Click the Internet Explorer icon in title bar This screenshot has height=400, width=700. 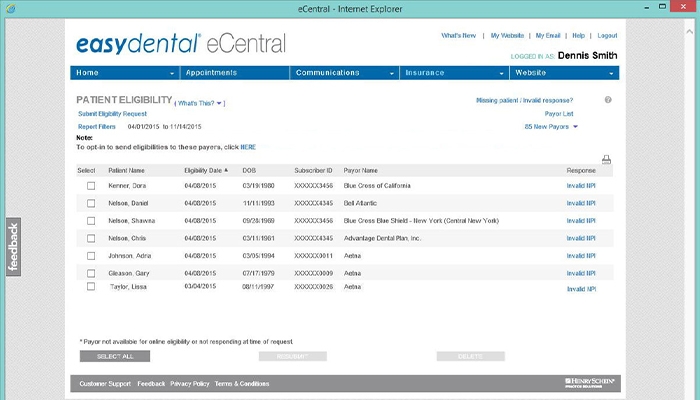point(11,8)
